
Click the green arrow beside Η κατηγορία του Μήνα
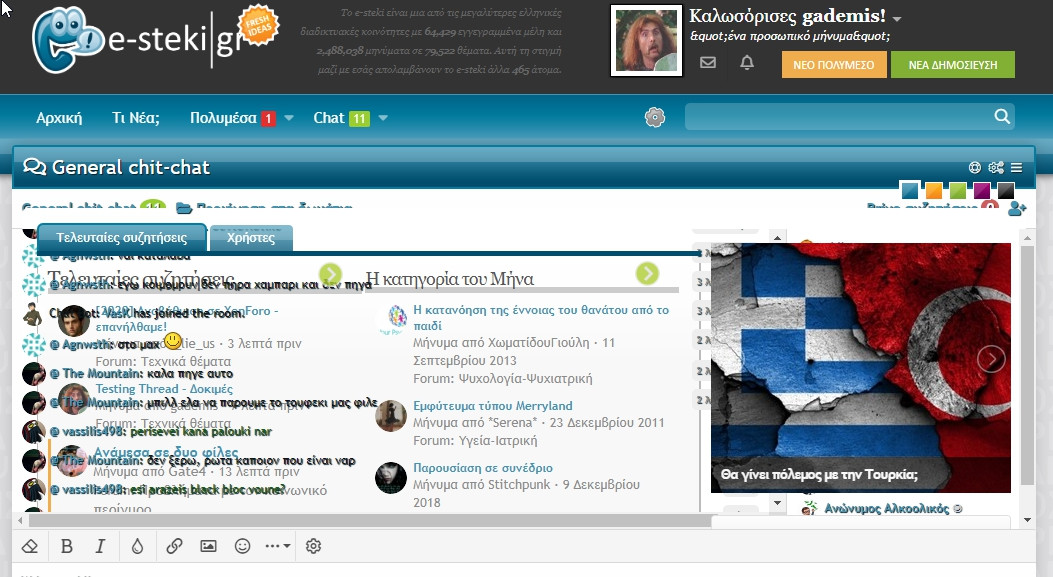pyautogui.click(x=647, y=273)
